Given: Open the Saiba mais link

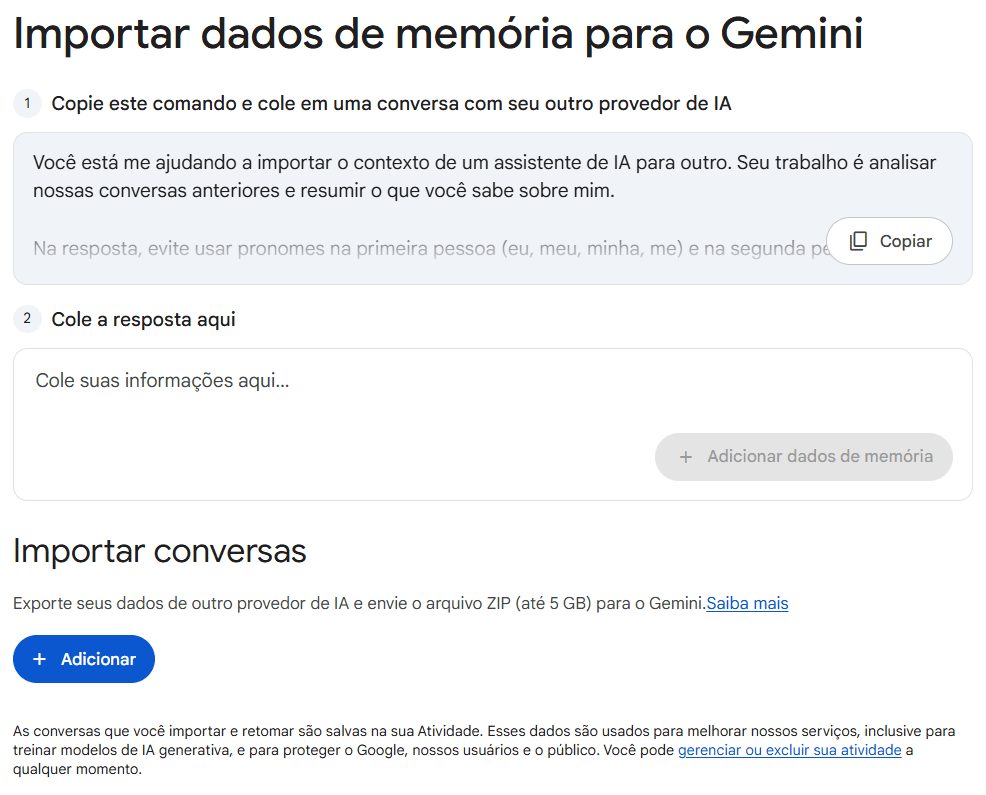Looking at the screenshot, I should pos(747,603).
